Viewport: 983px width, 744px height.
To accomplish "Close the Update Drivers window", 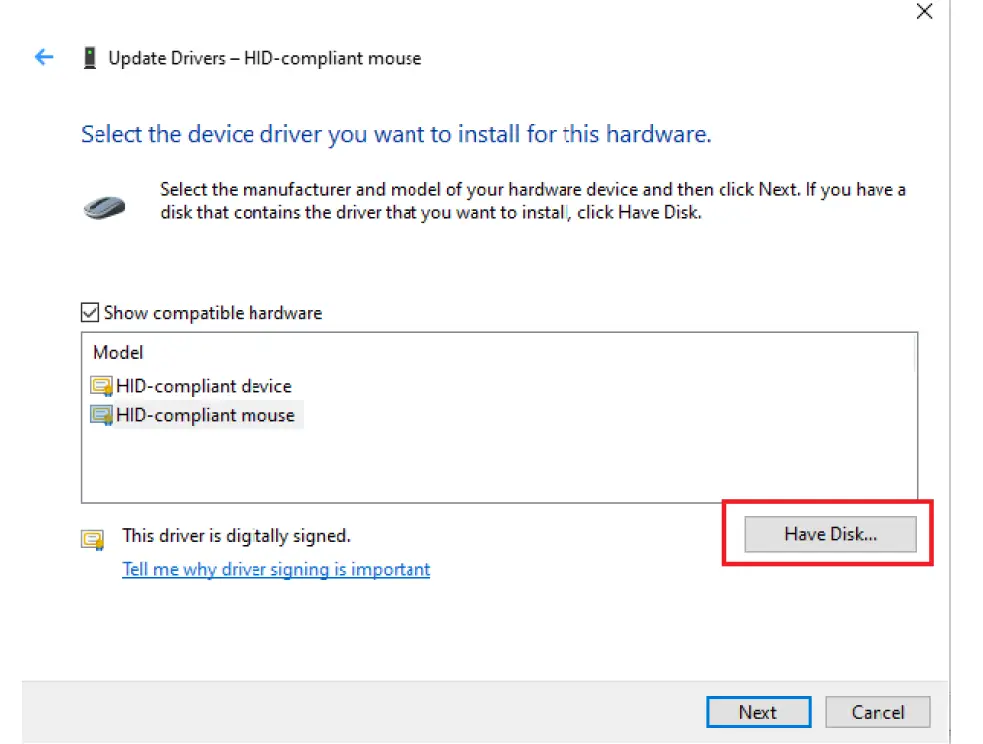I will coord(923,12).
